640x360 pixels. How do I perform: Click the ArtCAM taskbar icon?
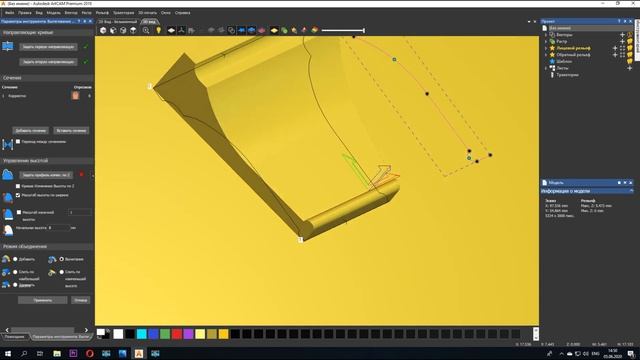coord(139,353)
